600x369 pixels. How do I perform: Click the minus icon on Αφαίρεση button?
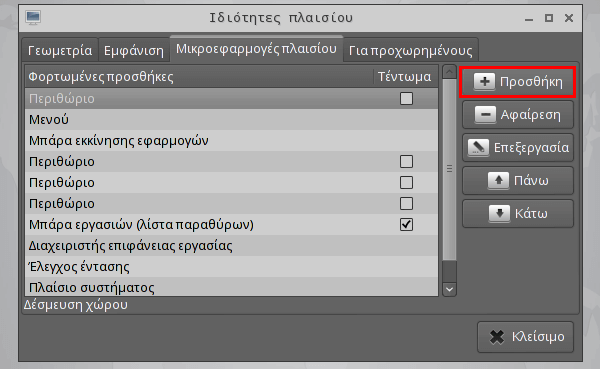(x=485, y=114)
